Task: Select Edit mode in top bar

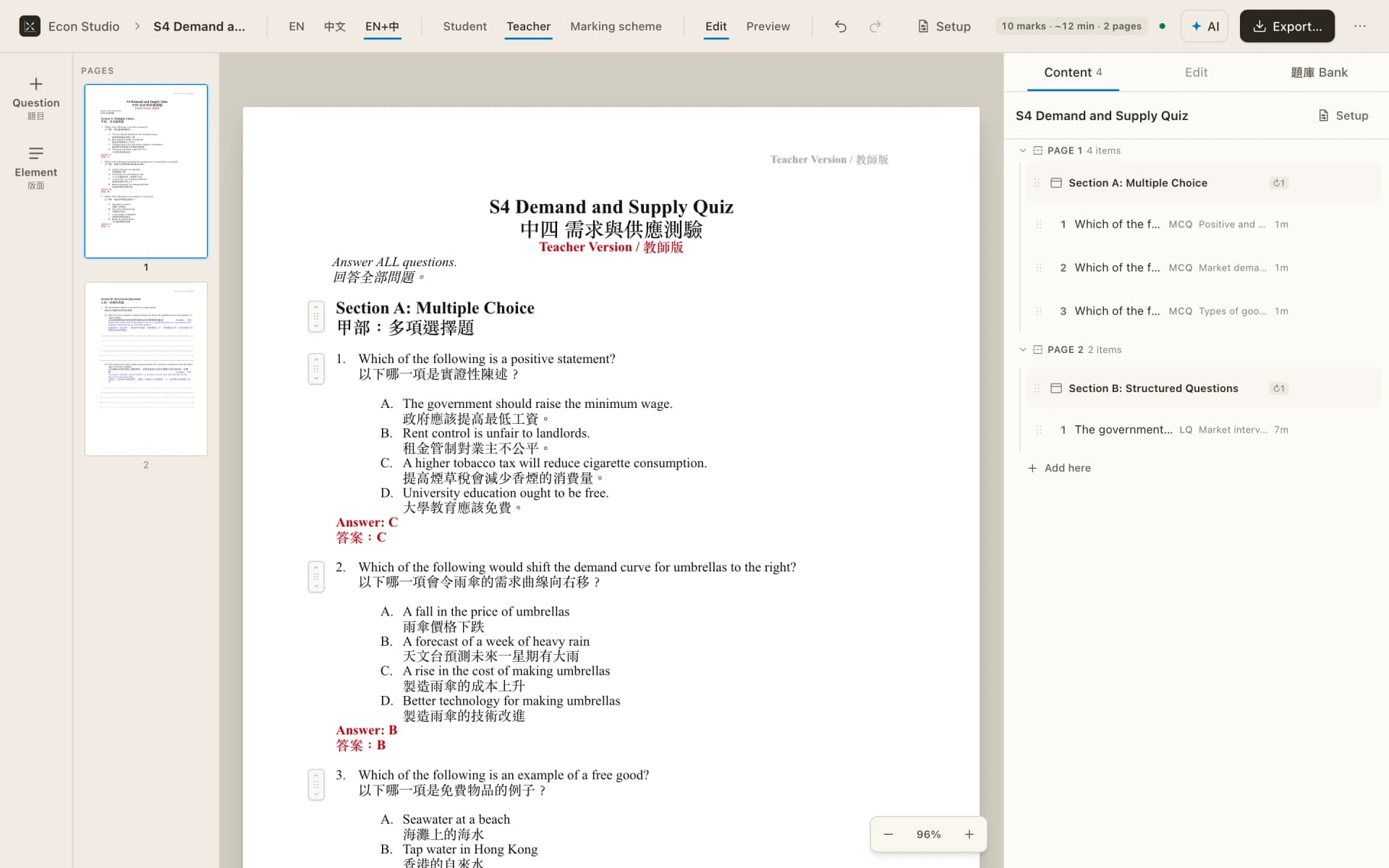Action: tap(715, 26)
